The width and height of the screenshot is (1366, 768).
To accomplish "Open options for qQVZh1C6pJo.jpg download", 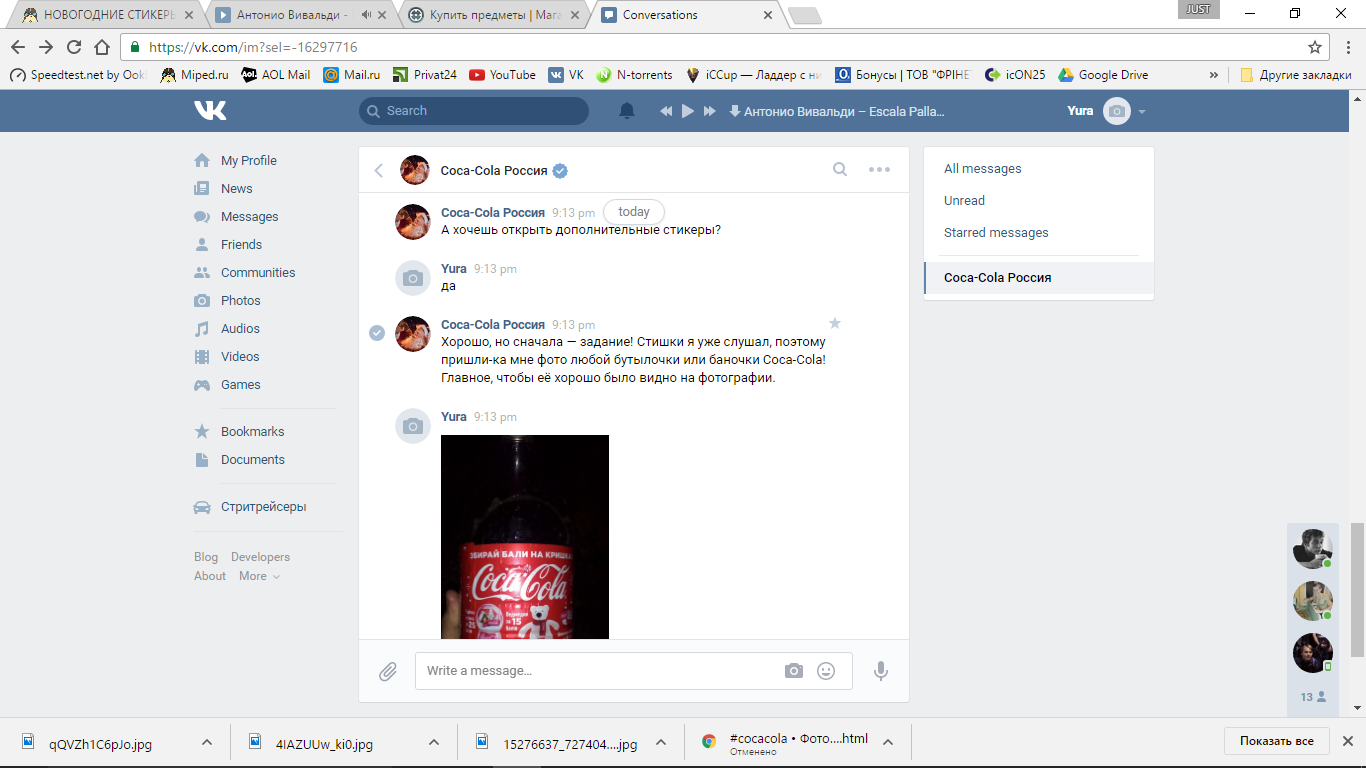I will click(x=206, y=742).
